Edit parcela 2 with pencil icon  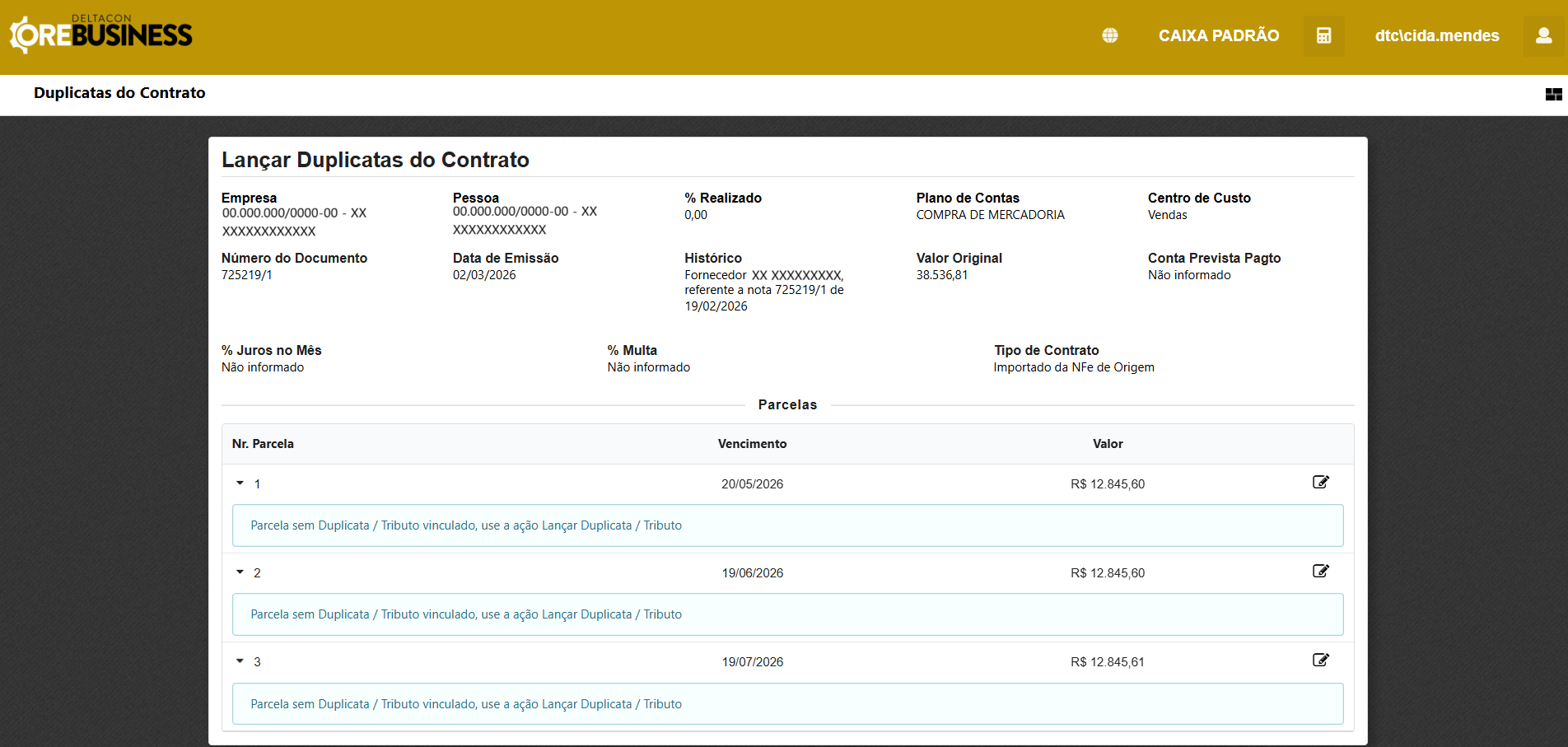pyautogui.click(x=1320, y=572)
